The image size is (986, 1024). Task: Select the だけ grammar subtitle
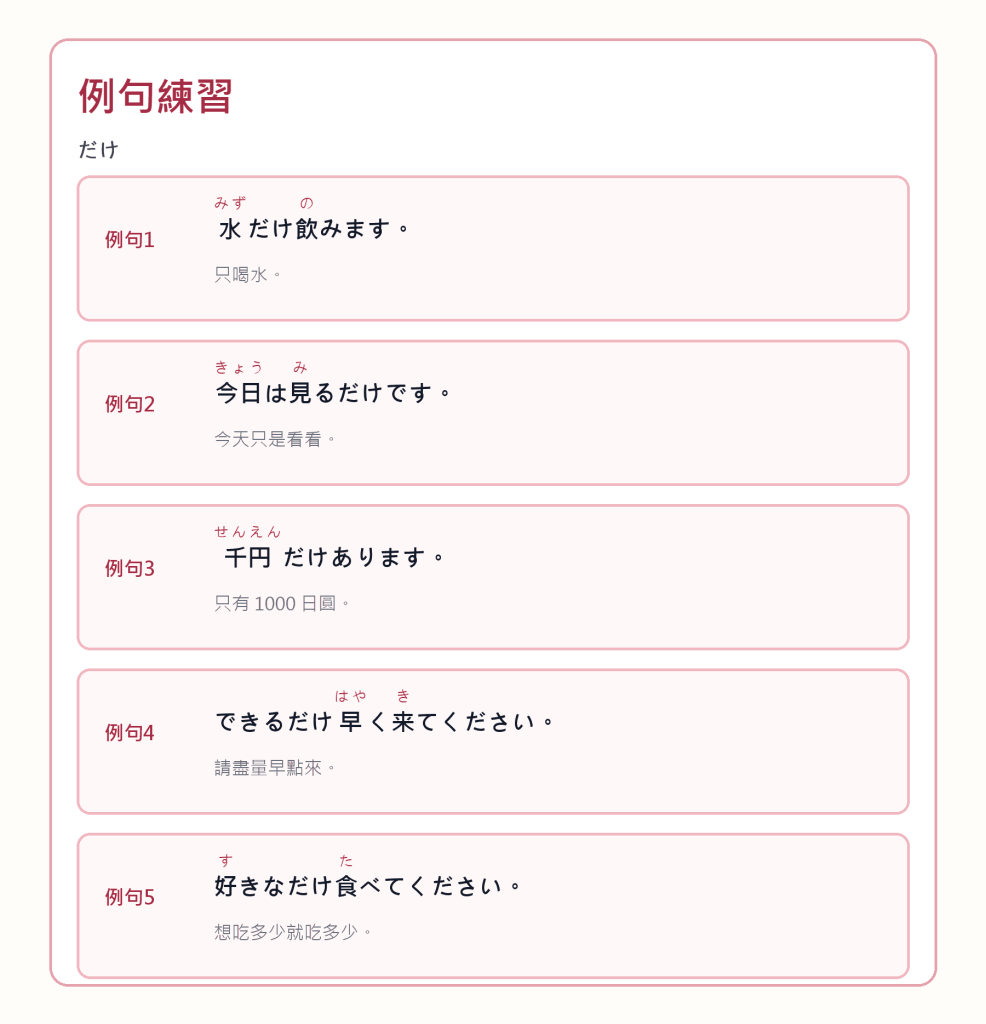[99, 150]
